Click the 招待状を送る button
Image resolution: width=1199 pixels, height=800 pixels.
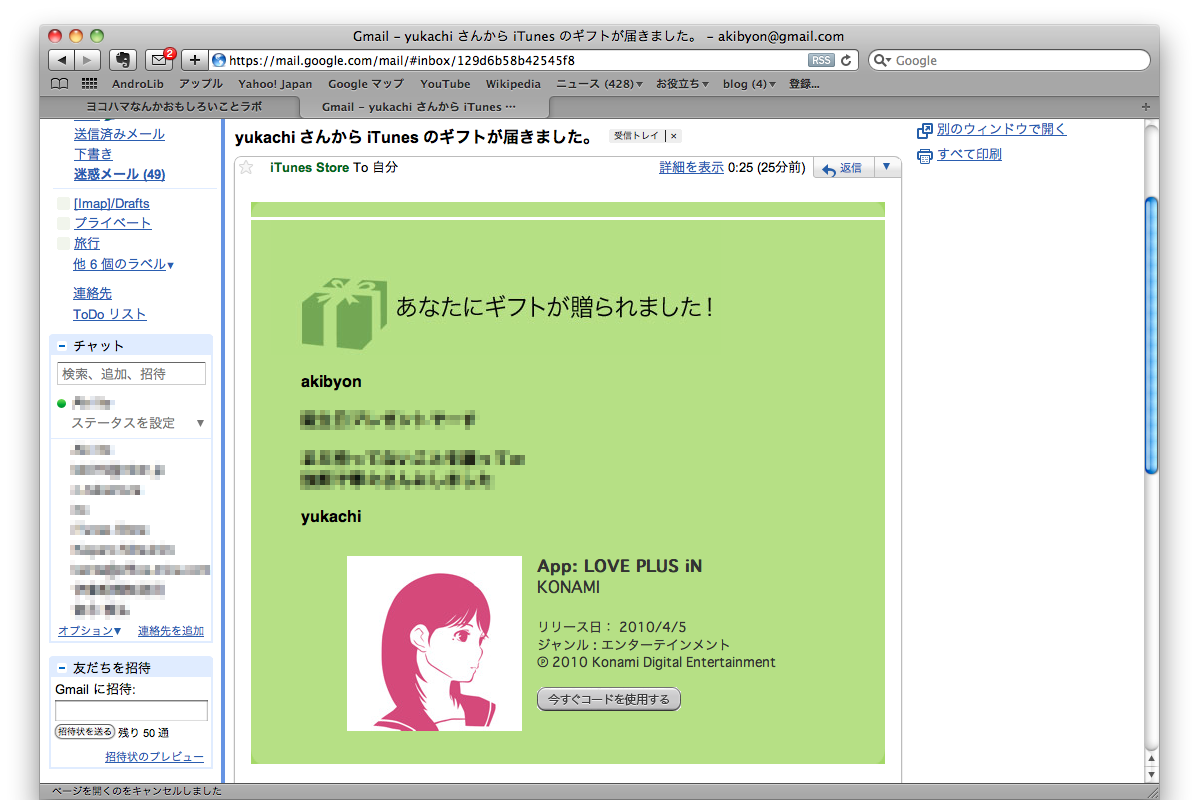point(85,732)
